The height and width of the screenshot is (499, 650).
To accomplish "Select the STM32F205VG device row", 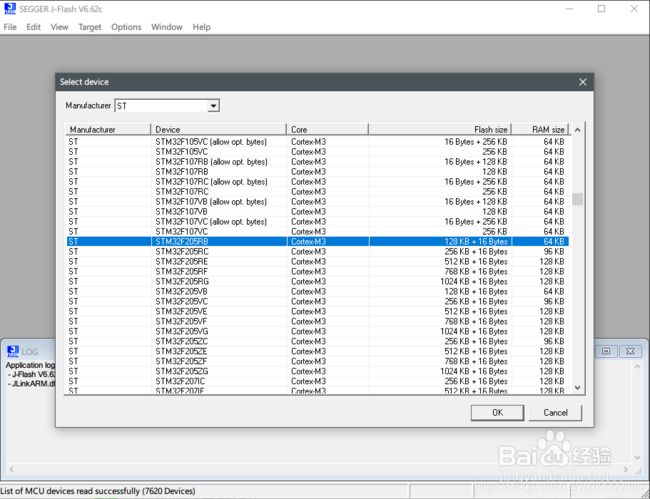I will click(318, 331).
